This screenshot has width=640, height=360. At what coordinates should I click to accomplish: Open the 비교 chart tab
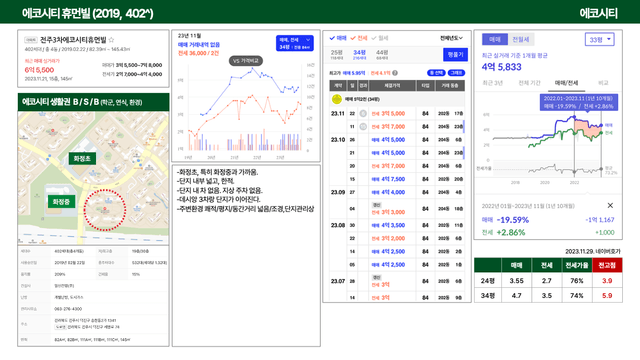[603, 83]
